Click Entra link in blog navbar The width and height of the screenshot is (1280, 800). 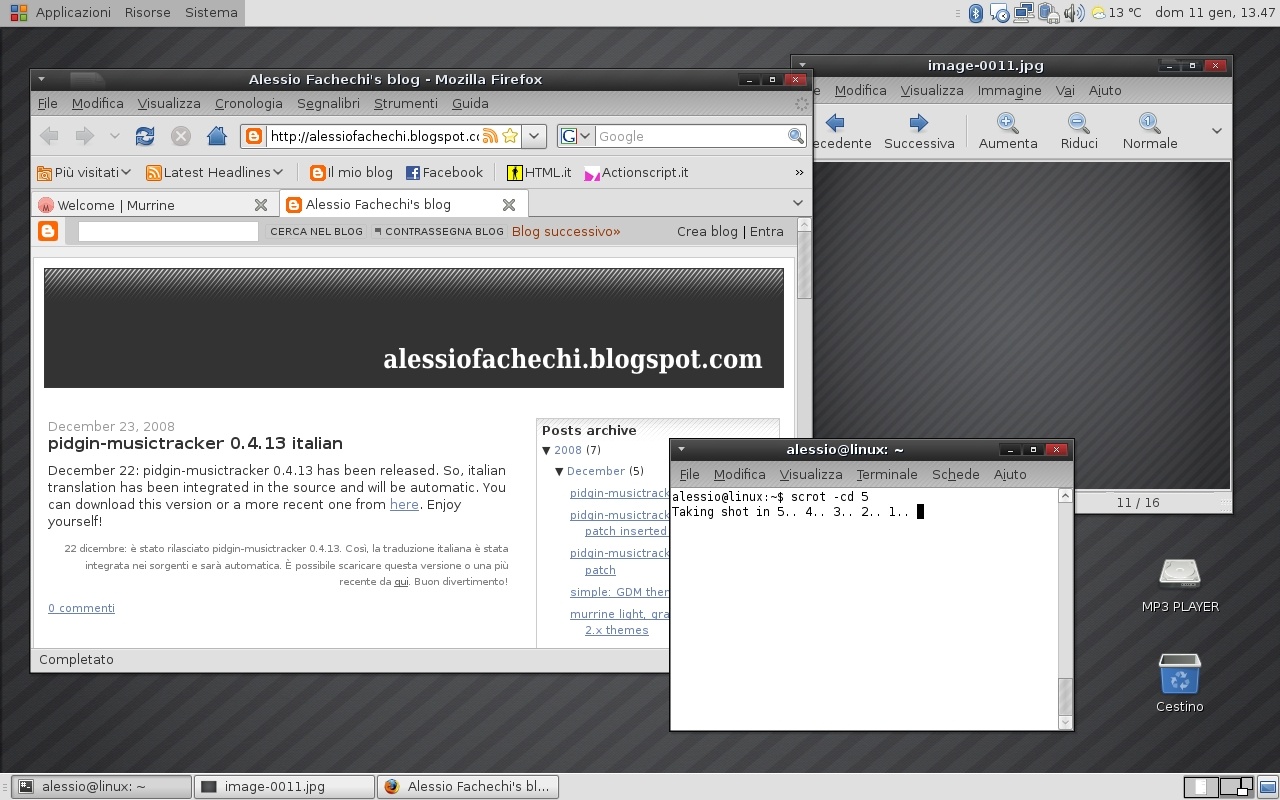point(767,231)
